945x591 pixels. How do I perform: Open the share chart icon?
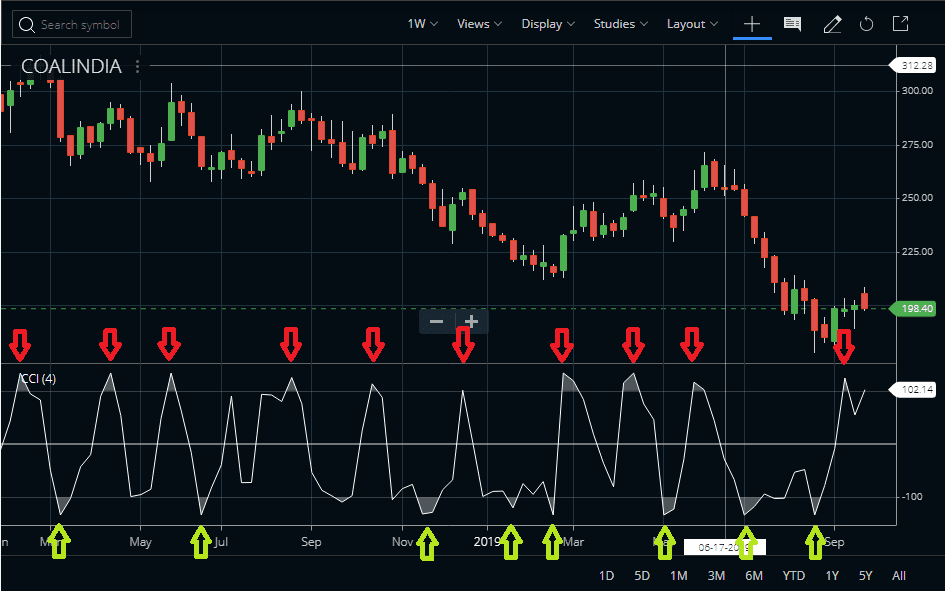900,23
